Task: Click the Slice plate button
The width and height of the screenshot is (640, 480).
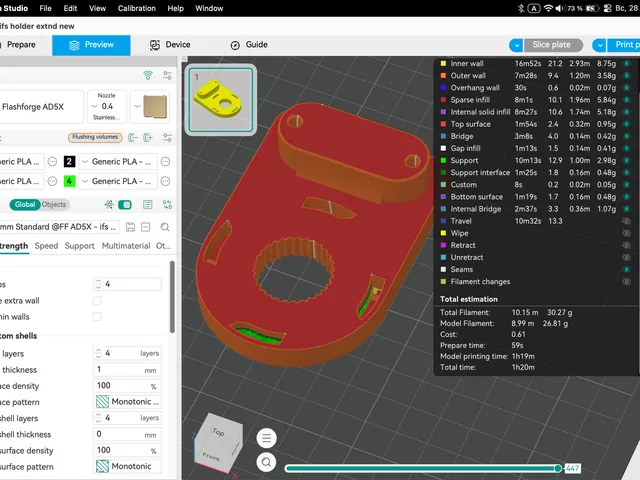Action: pyautogui.click(x=551, y=45)
